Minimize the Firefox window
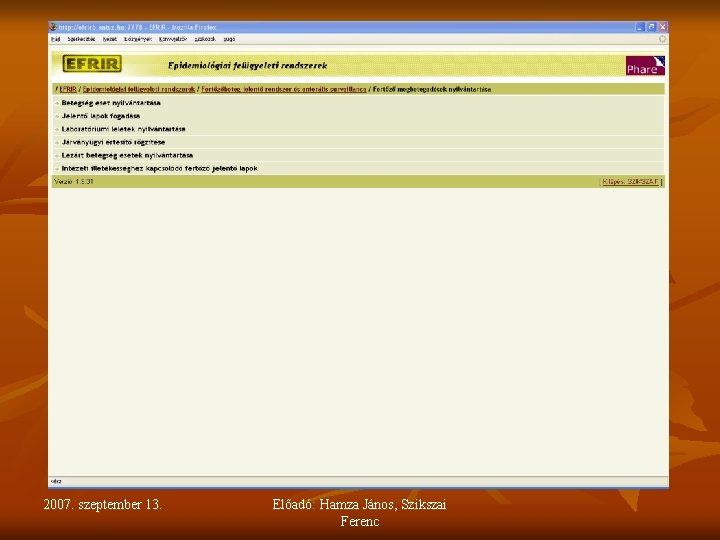Screen dimensions: 720x540 pos(640,27)
